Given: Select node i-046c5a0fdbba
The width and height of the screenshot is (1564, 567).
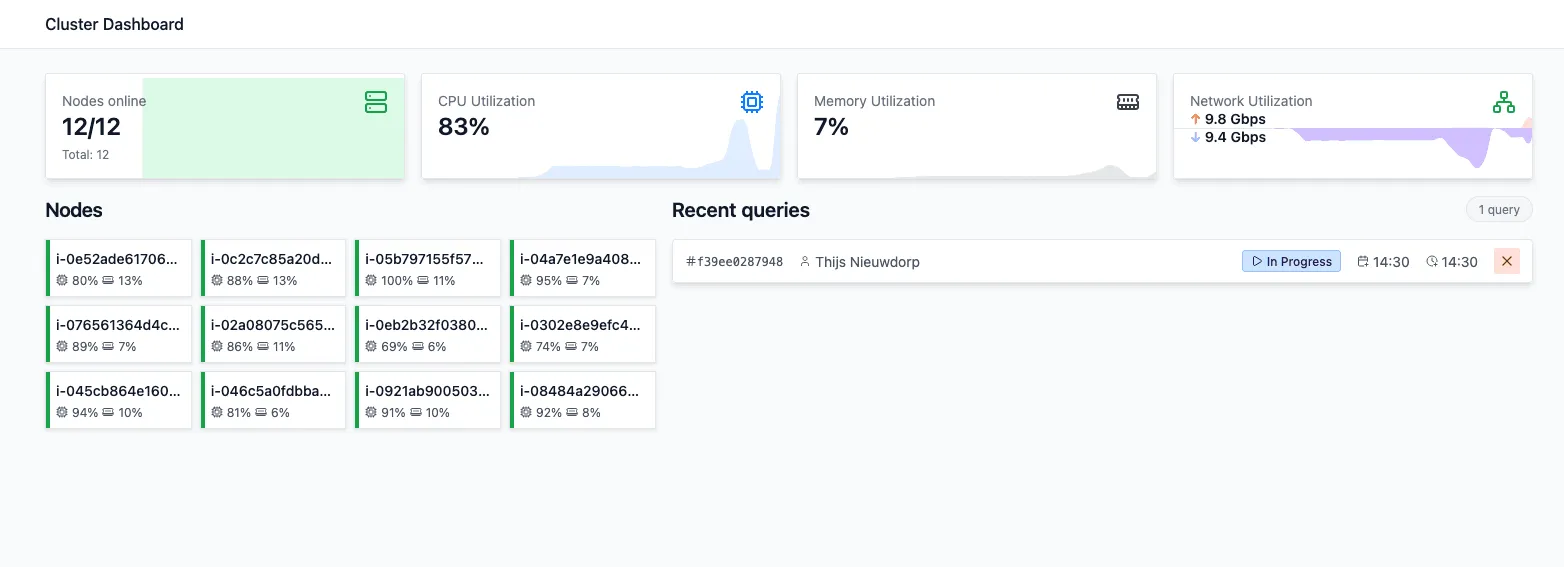Looking at the screenshot, I should (x=273, y=400).
